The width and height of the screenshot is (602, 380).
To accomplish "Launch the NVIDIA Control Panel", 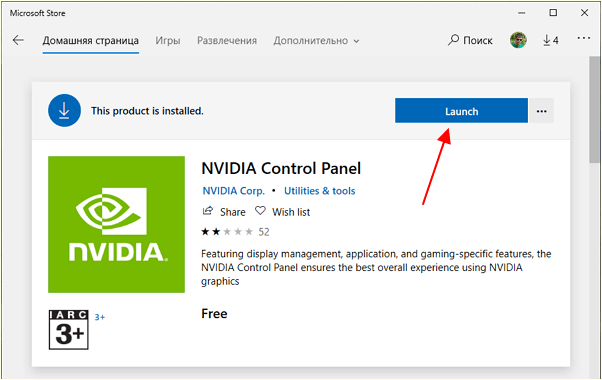I will (461, 111).
